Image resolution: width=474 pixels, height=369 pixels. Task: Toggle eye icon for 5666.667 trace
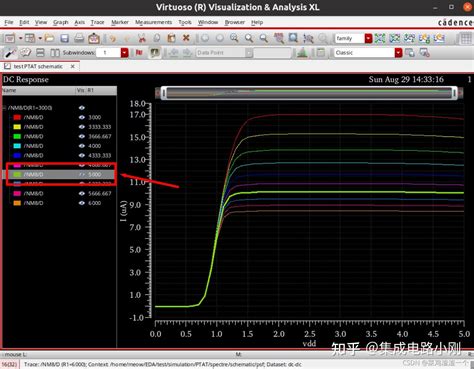pos(82,193)
